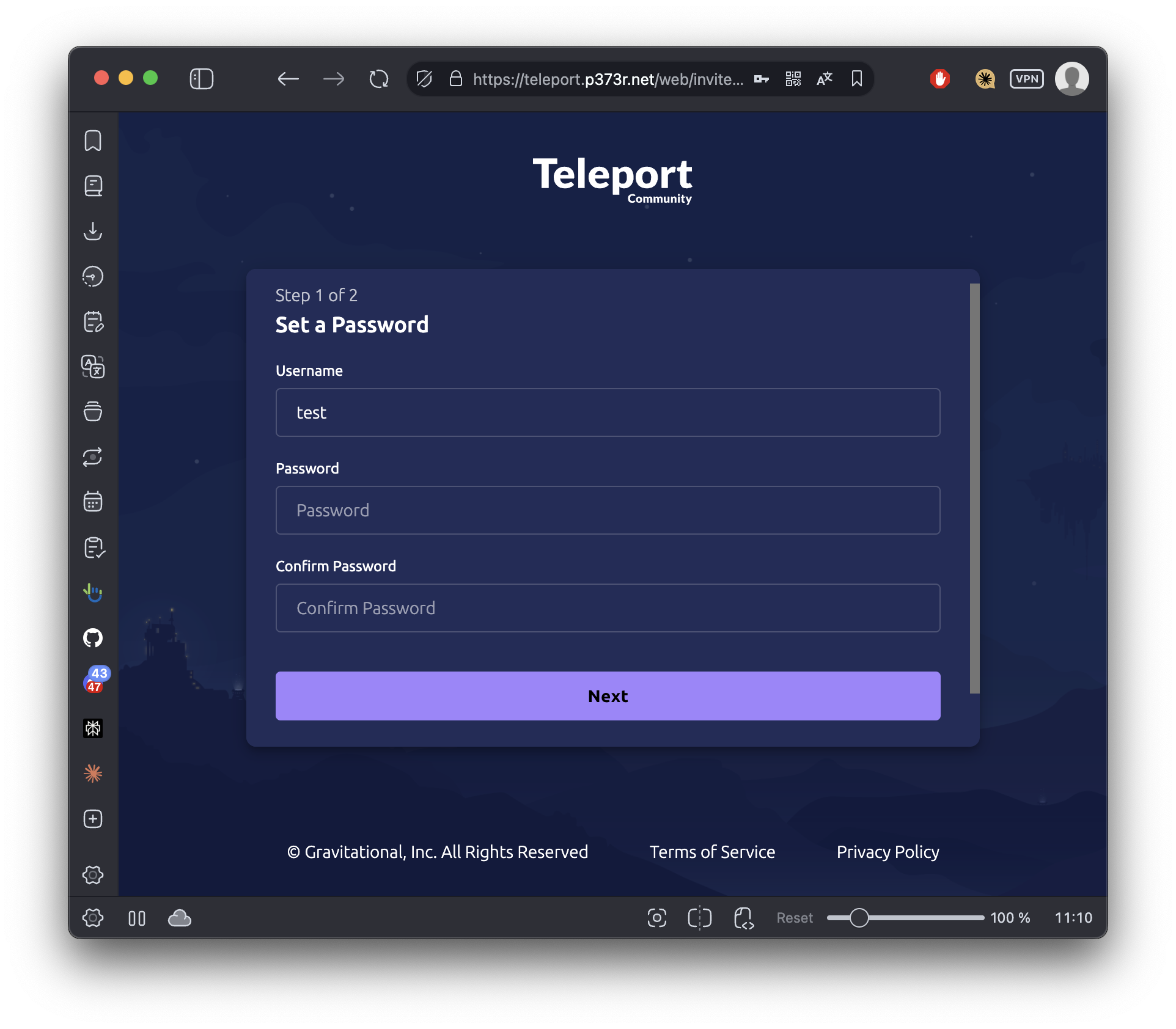This screenshot has width=1176, height=1029.
Task: Translate the page with the A-character icon
Action: pos(825,79)
